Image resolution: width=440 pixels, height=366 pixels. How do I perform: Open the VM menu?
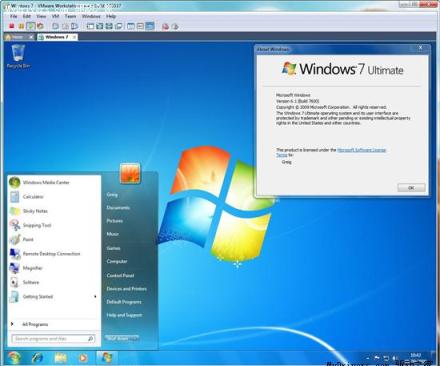55,16
